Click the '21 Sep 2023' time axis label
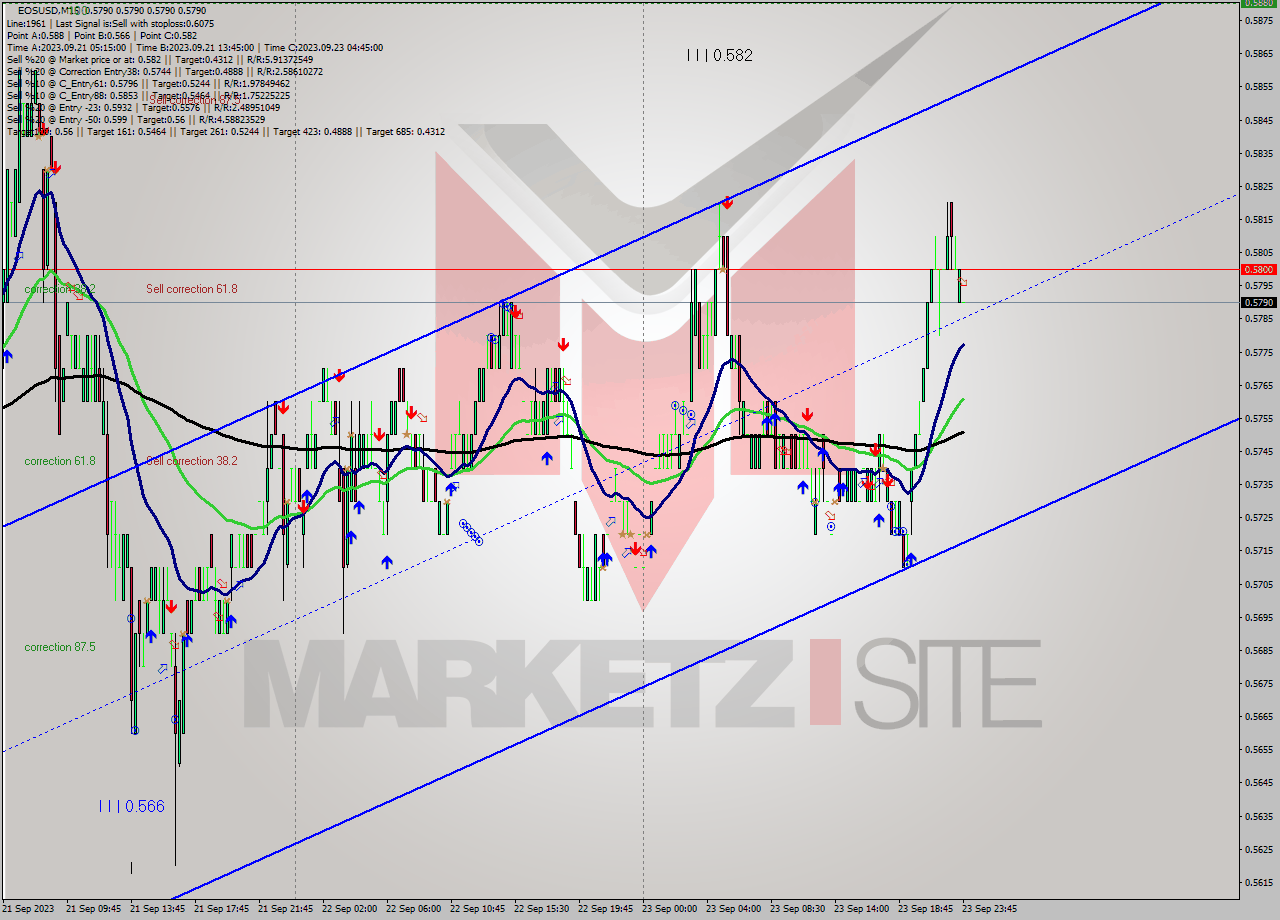 point(30,909)
